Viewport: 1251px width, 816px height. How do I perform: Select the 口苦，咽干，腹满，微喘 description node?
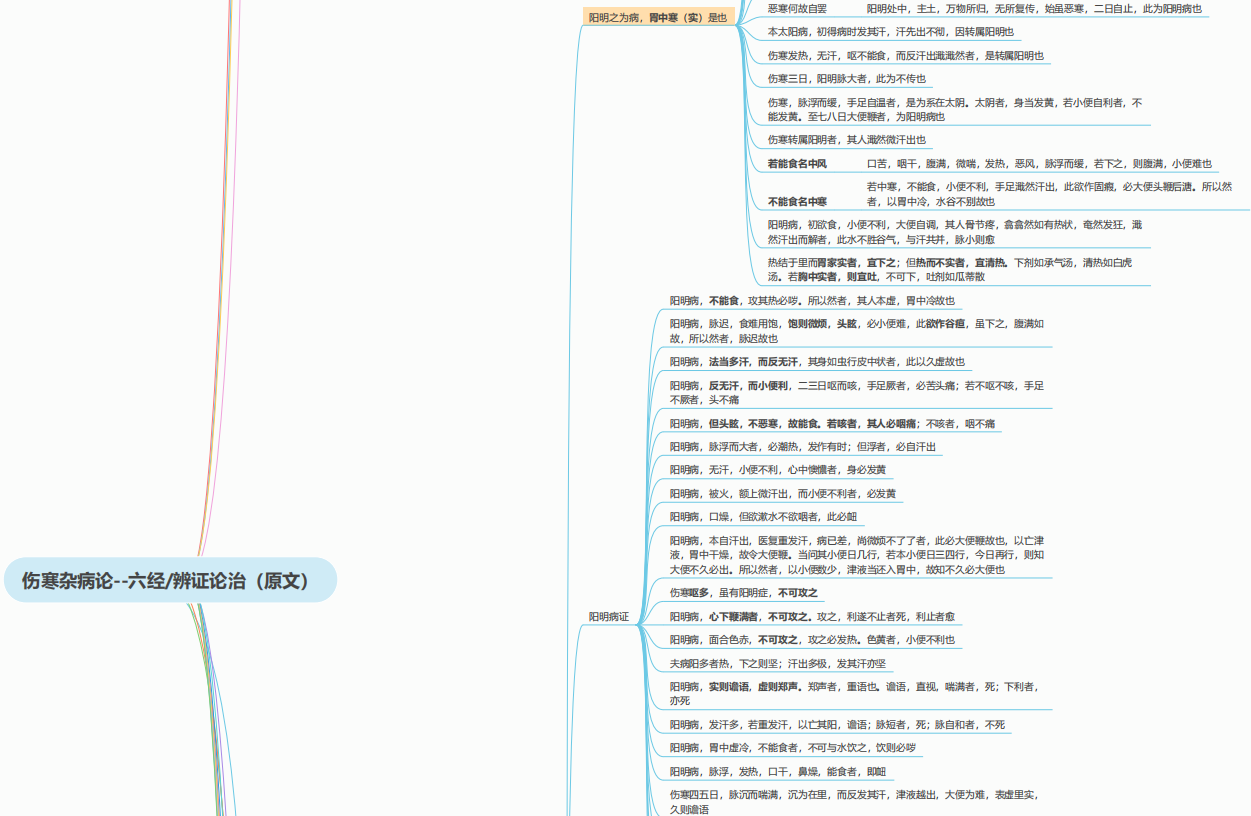[1039, 163]
